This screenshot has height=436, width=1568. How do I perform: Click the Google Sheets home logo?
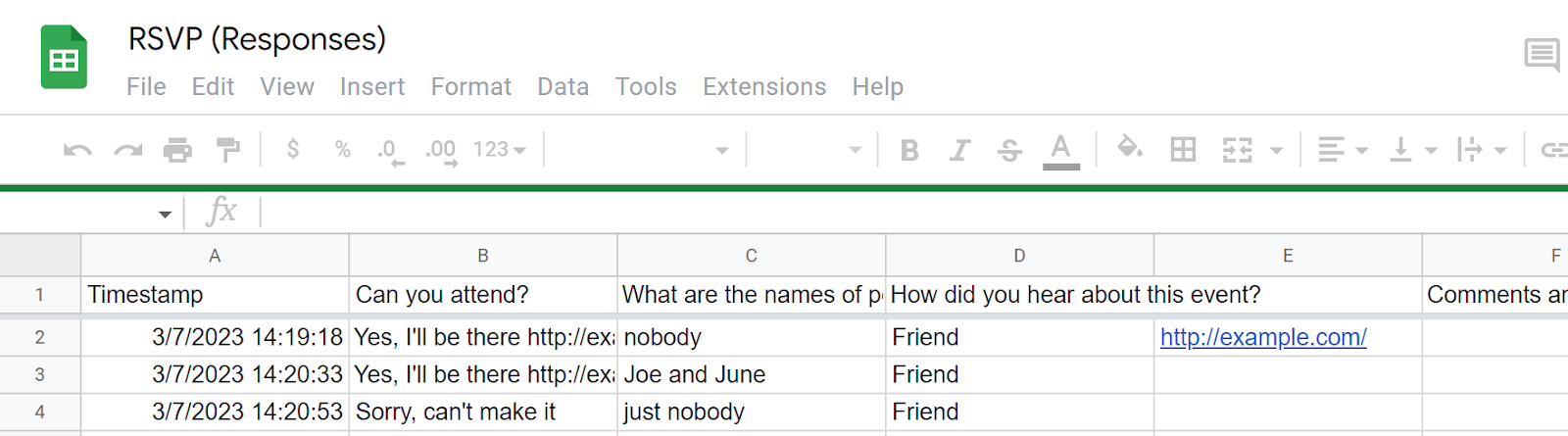click(x=64, y=58)
